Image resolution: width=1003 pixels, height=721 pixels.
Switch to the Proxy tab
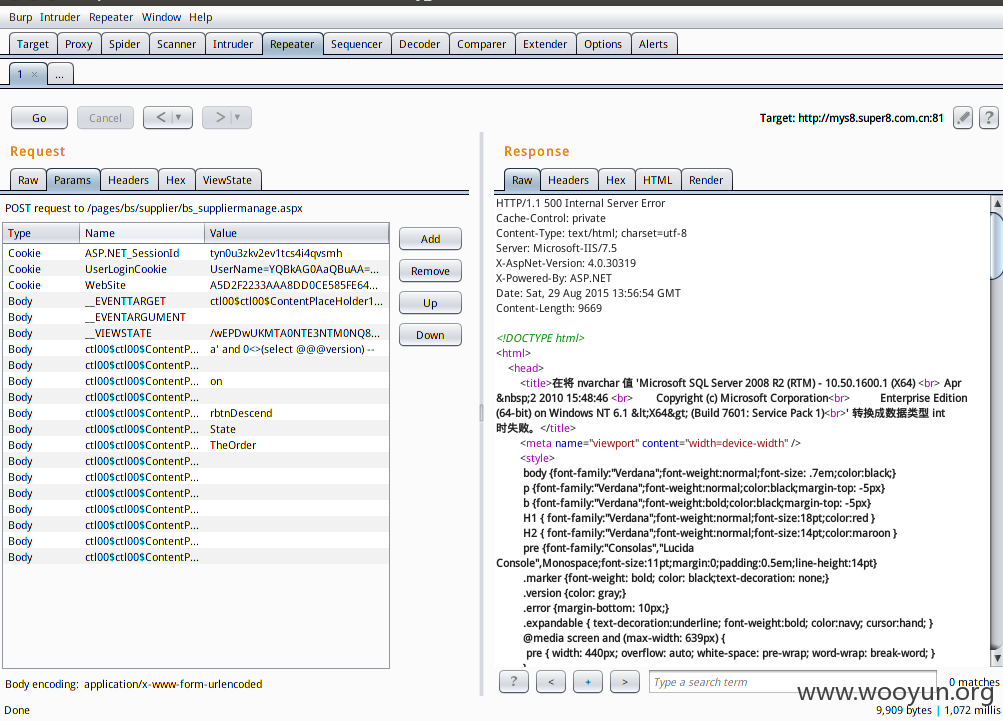[x=79, y=44]
